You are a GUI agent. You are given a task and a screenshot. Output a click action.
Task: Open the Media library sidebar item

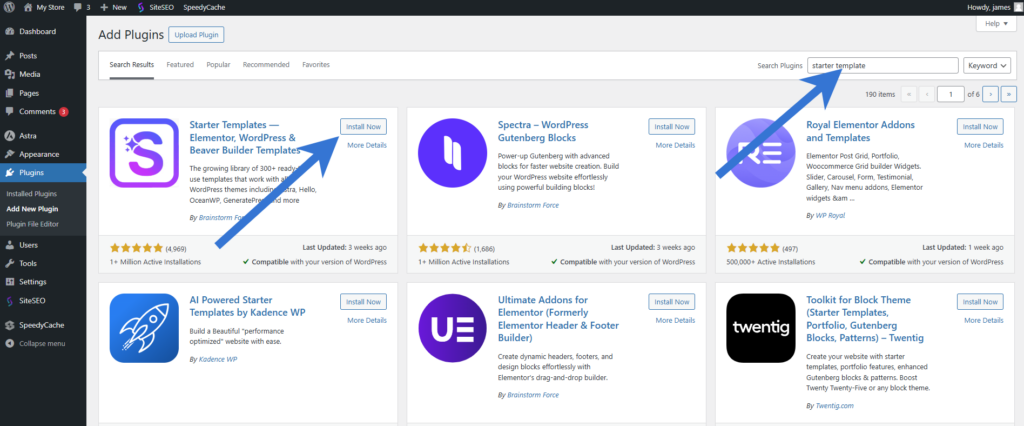click(x=43, y=74)
